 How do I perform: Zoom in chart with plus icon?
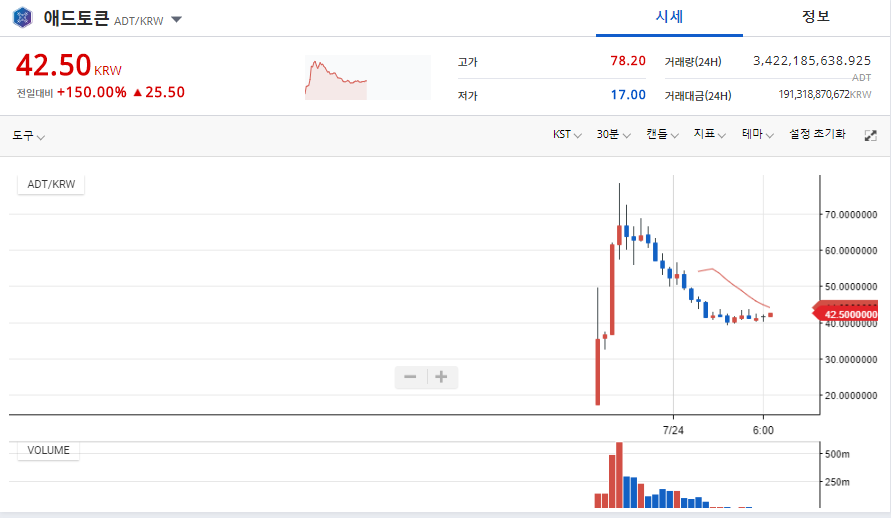click(x=441, y=377)
